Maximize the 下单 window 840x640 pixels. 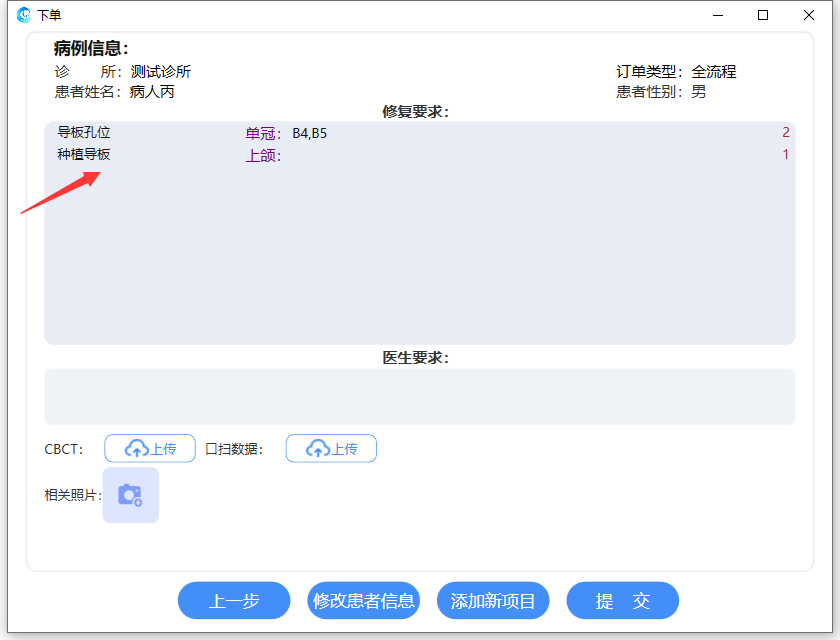pyautogui.click(x=763, y=15)
